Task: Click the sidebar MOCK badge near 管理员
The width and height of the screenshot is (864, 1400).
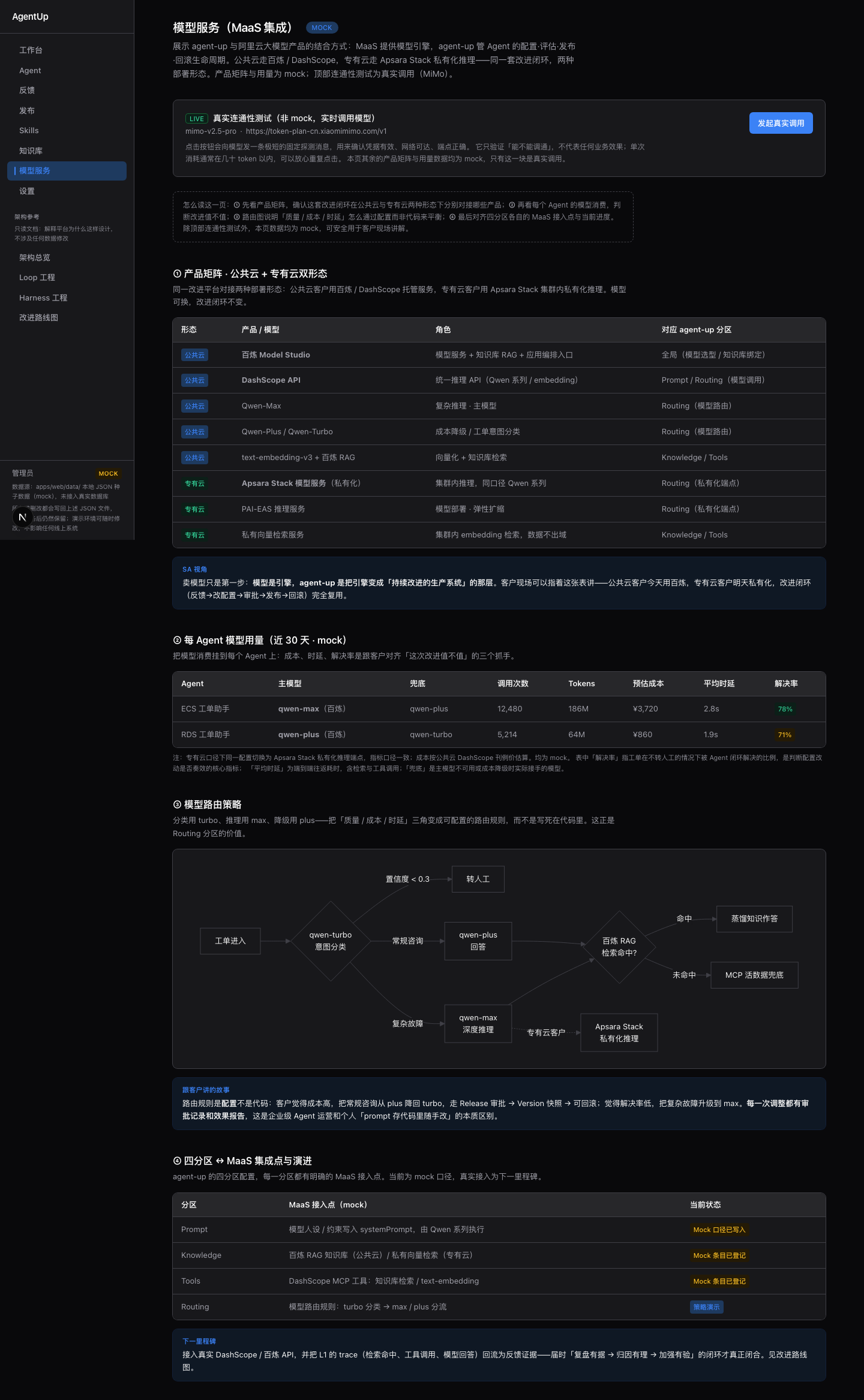Action: 108,474
